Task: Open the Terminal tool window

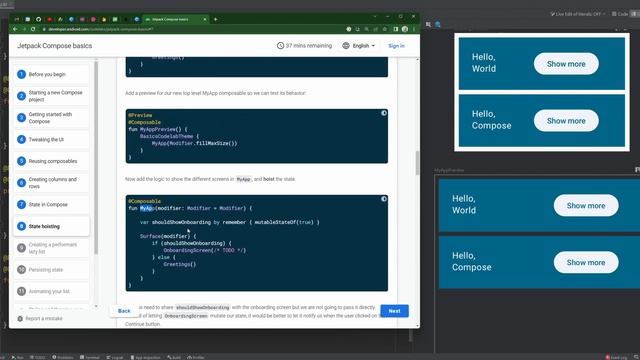Action: coord(90,357)
